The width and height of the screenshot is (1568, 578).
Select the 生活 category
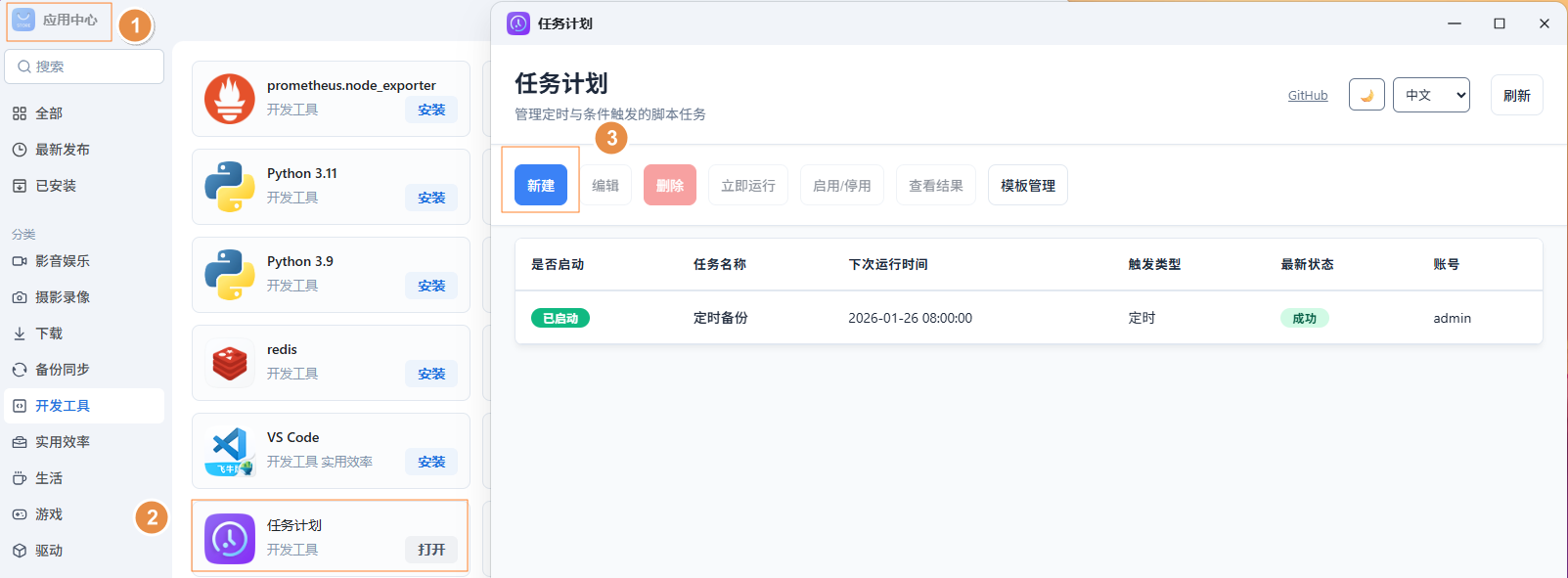click(84, 478)
